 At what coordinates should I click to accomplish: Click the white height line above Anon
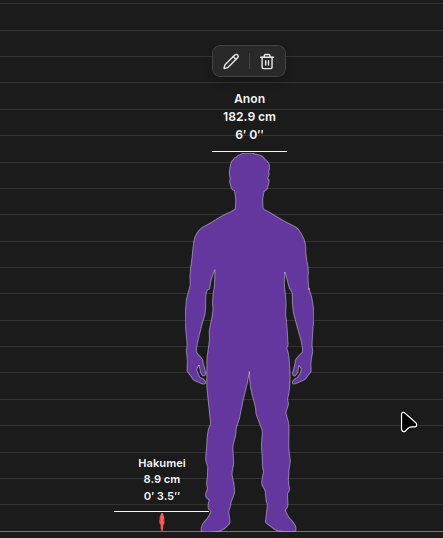pyautogui.click(x=249, y=151)
